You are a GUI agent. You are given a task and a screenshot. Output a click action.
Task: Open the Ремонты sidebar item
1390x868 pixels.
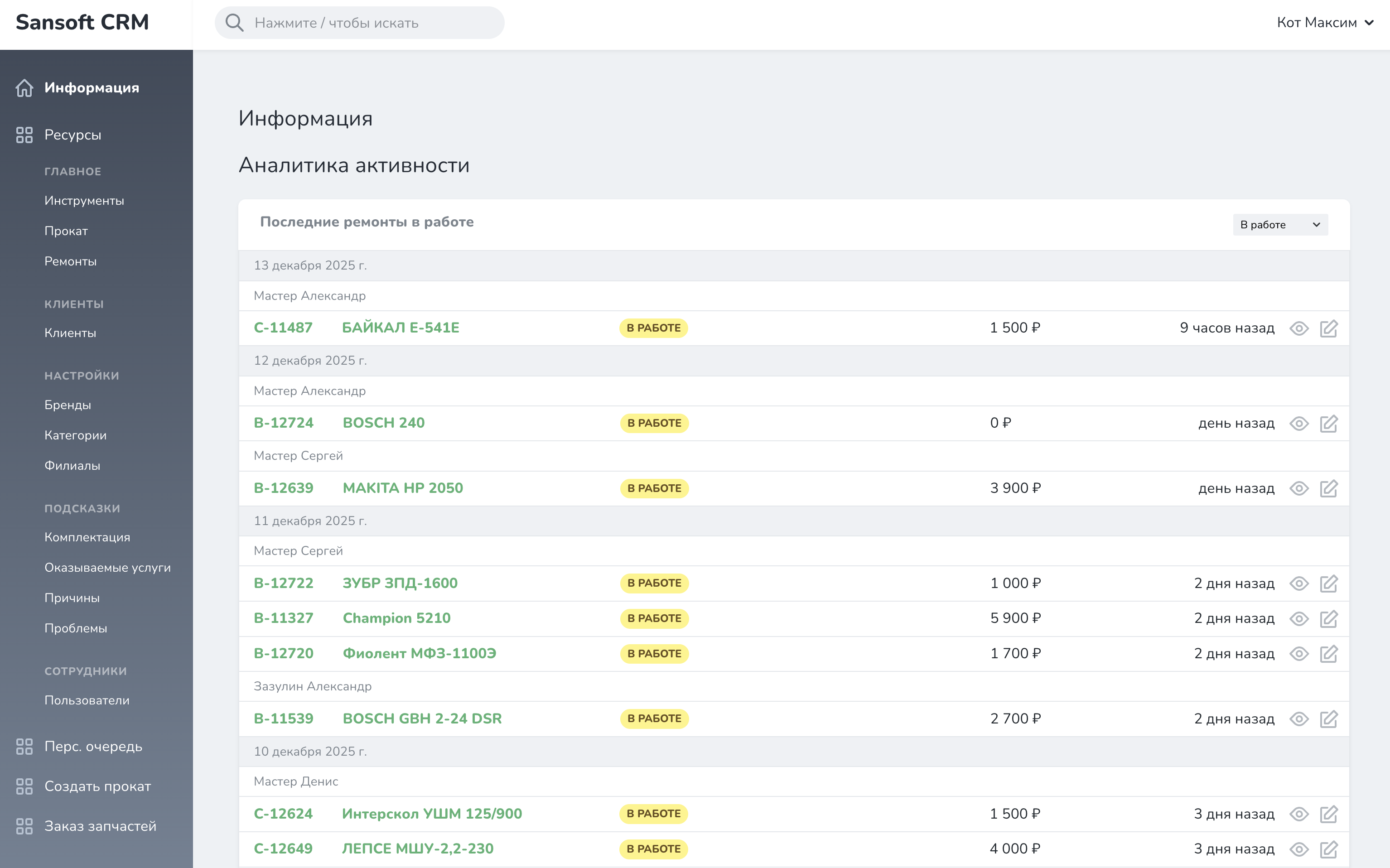pos(71,262)
